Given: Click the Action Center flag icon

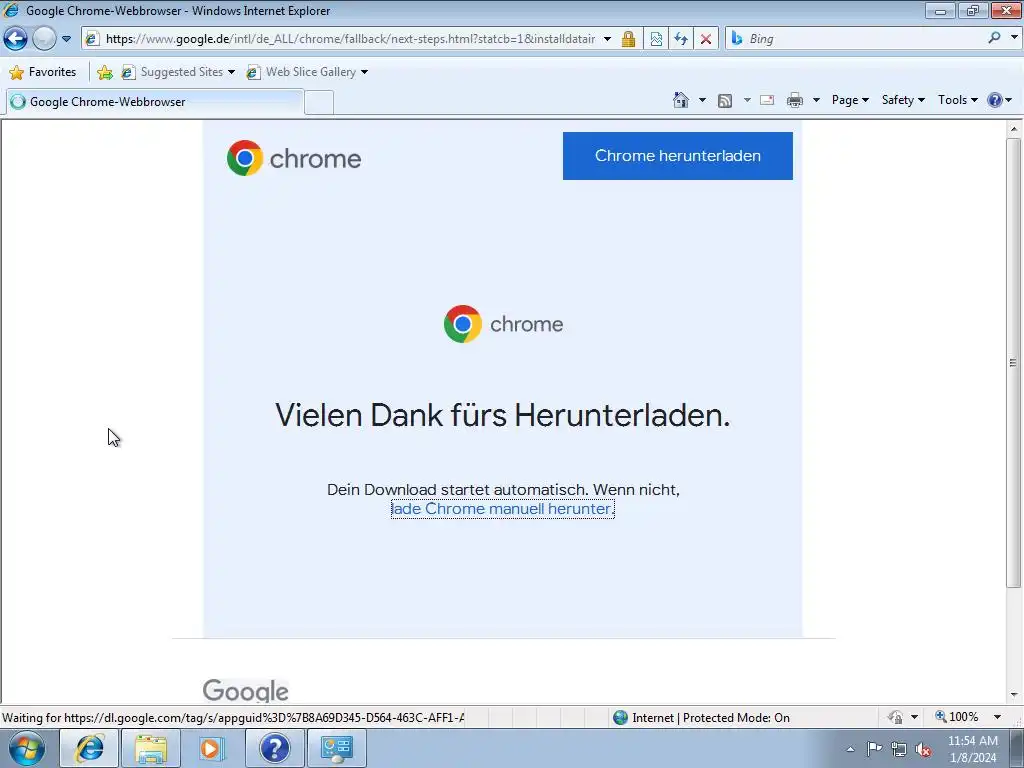Looking at the screenshot, I should 874,748.
